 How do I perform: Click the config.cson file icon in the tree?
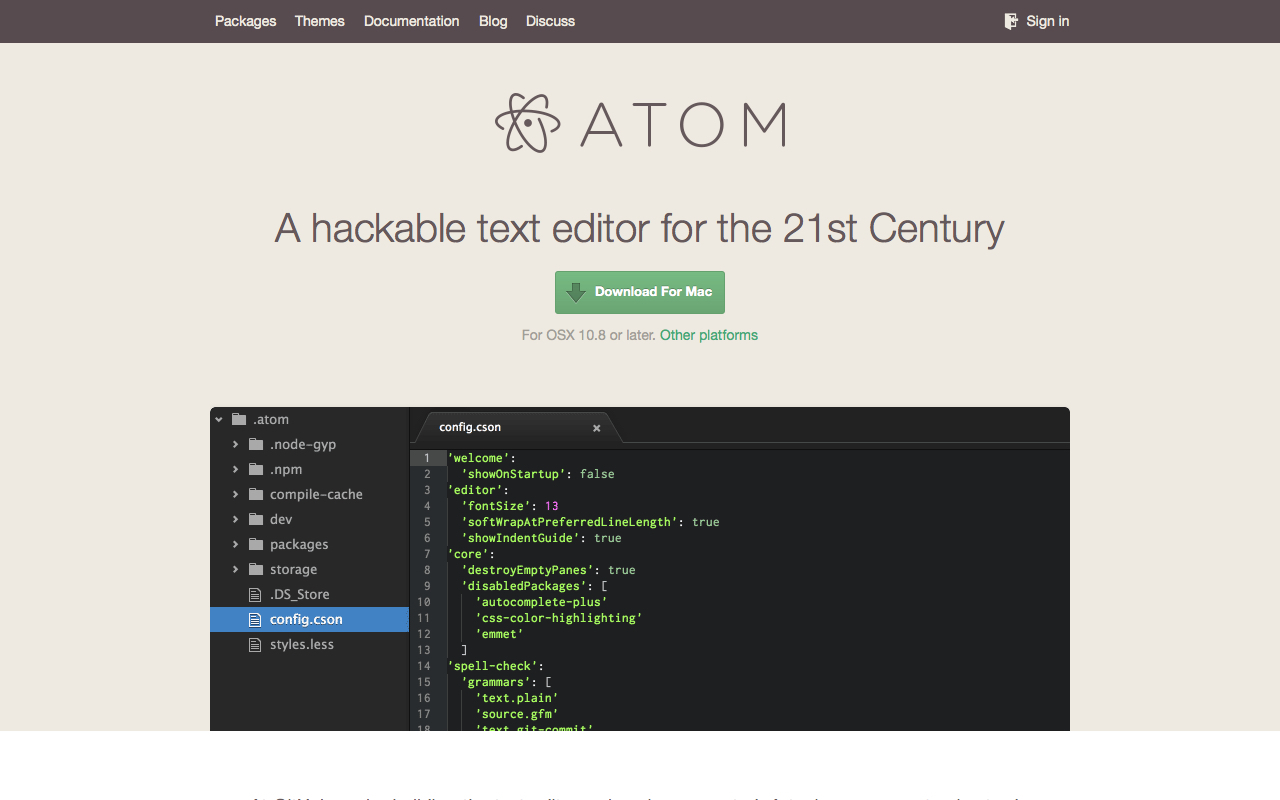click(x=255, y=619)
